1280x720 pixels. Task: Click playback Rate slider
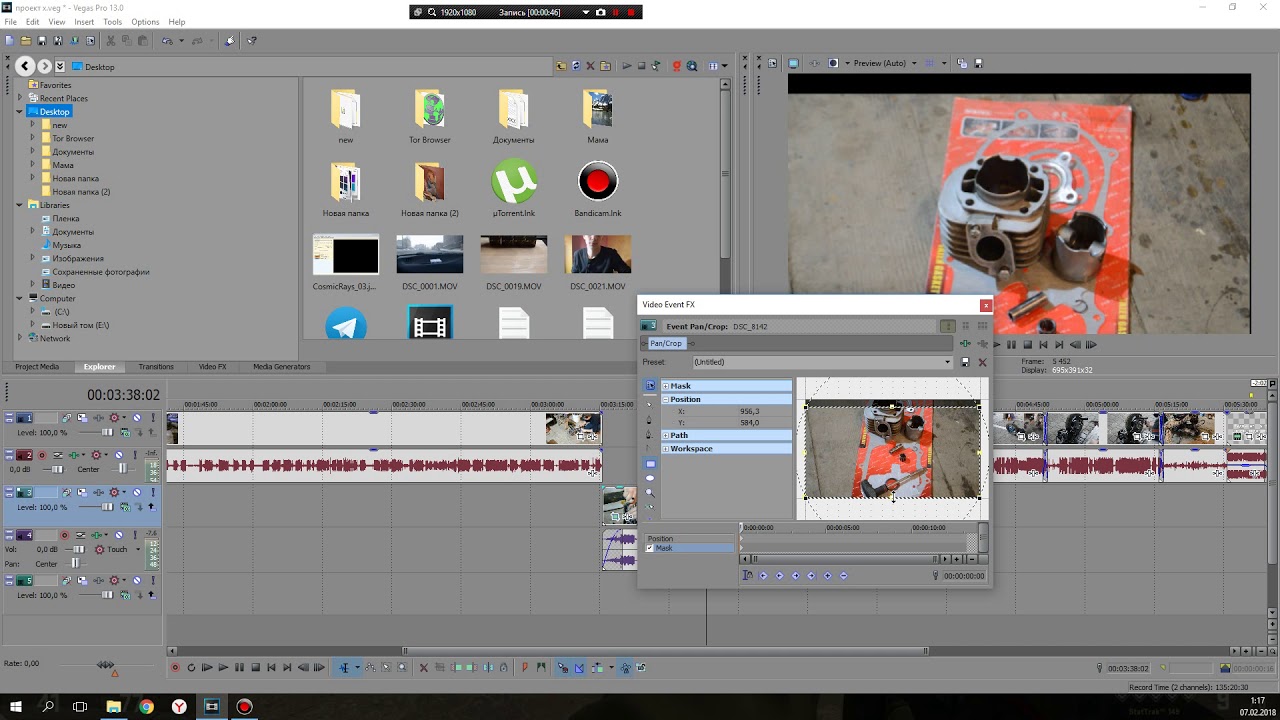pyautogui.click(x=105, y=665)
